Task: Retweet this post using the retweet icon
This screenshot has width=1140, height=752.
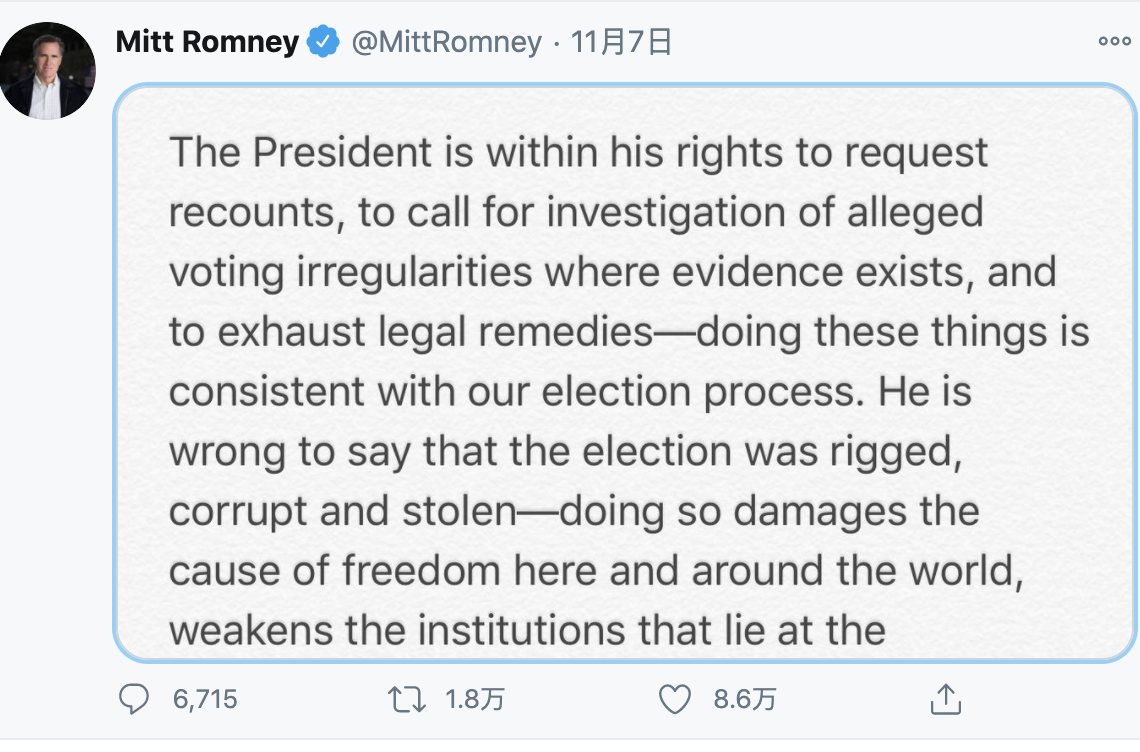Action: click(x=406, y=700)
